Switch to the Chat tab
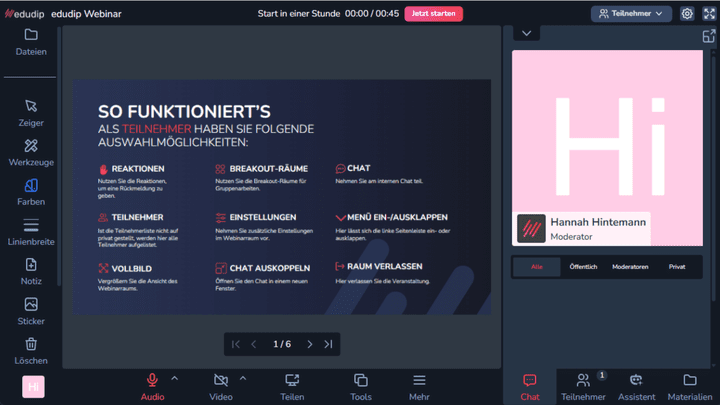The image size is (720, 405). click(529, 387)
